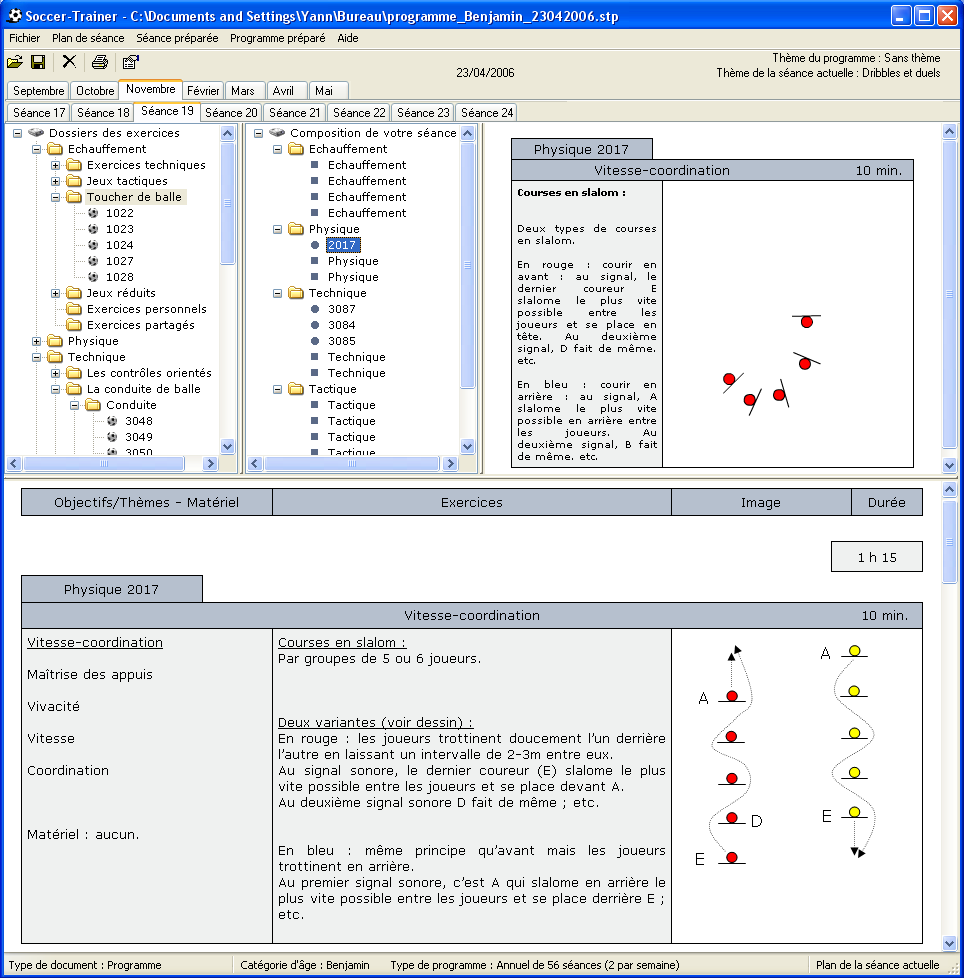Switch to the Séance 22 tab
Viewport: 964px width, 978px height.
[x=359, y=113]
